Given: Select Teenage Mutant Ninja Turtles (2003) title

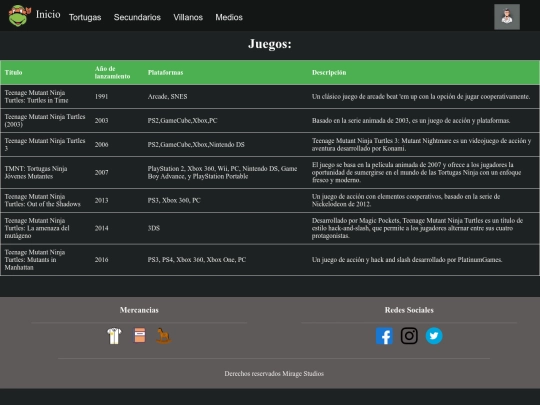Looking at the screenshot, I should pos(46,121).
